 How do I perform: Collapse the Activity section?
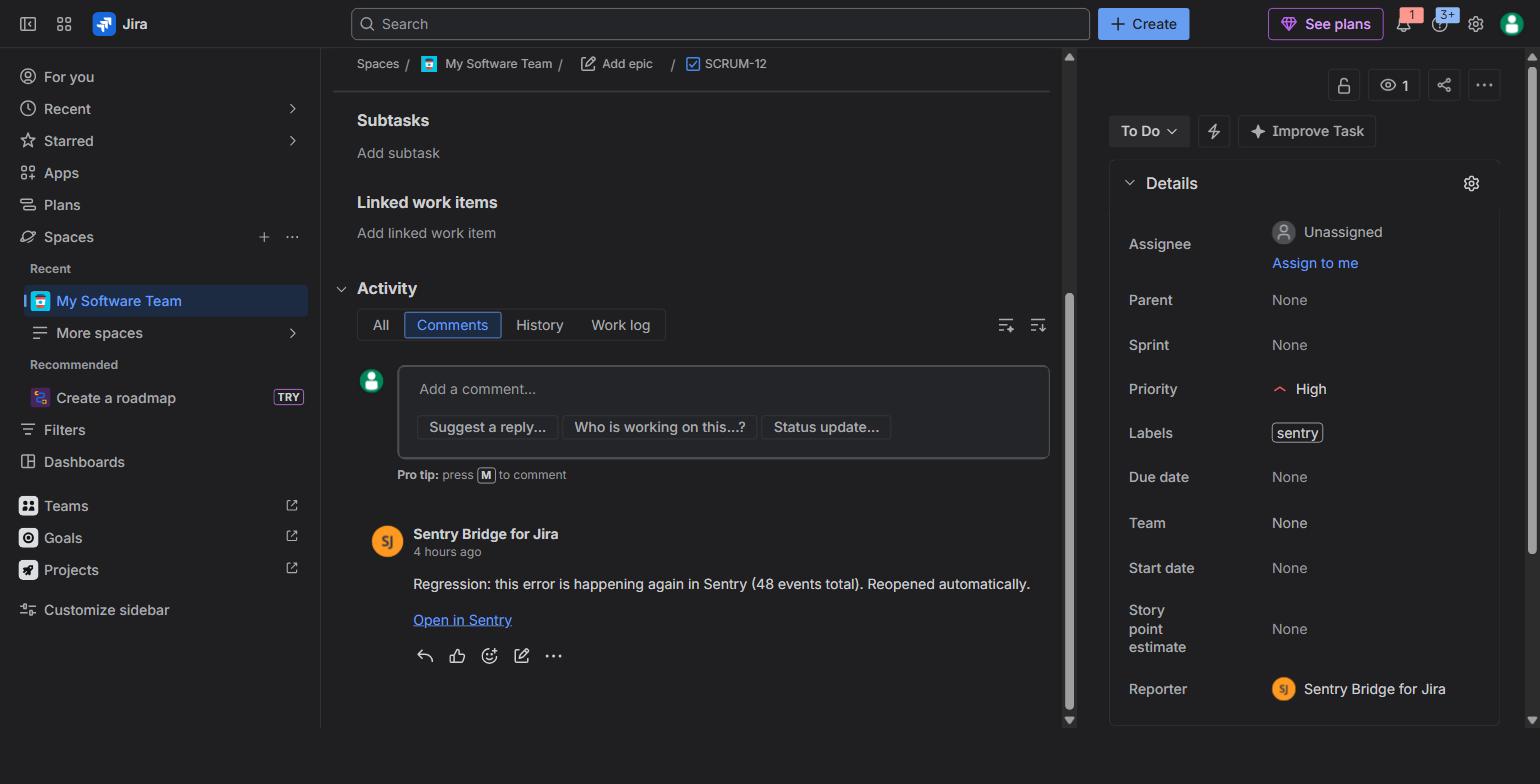click(341, 289)
